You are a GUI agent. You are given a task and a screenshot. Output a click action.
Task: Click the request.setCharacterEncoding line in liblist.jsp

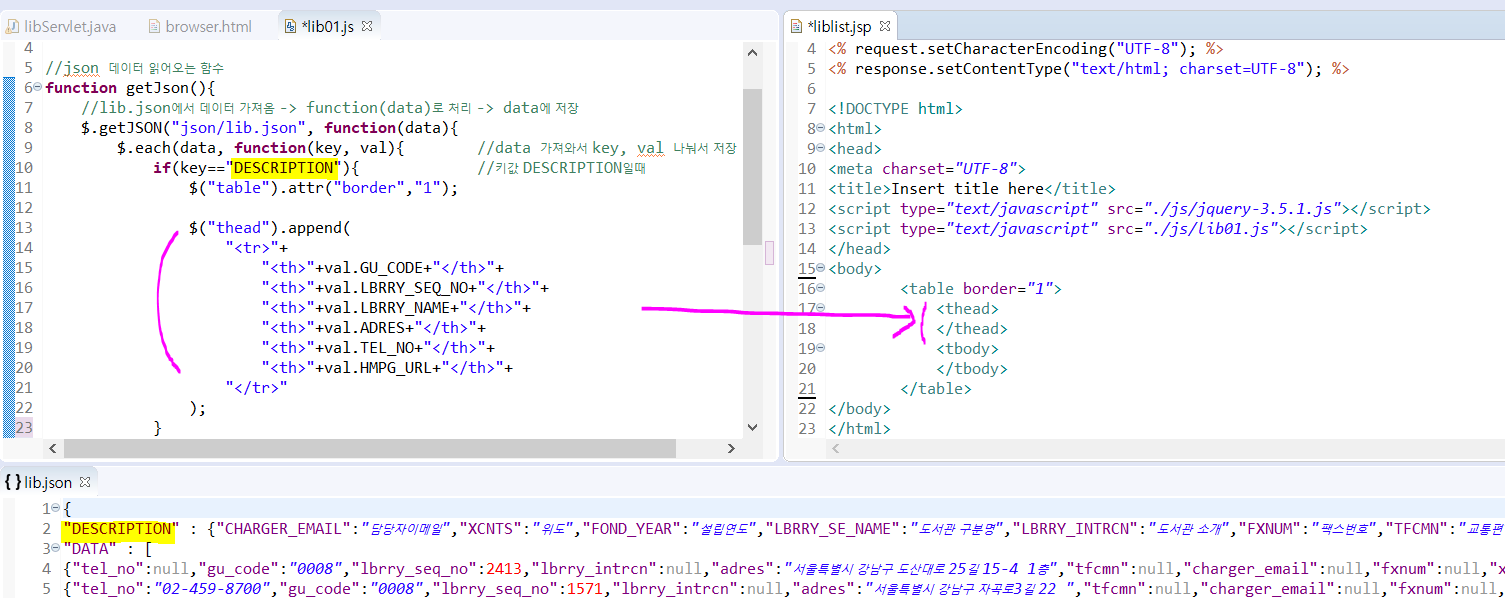click(1025, 48)
